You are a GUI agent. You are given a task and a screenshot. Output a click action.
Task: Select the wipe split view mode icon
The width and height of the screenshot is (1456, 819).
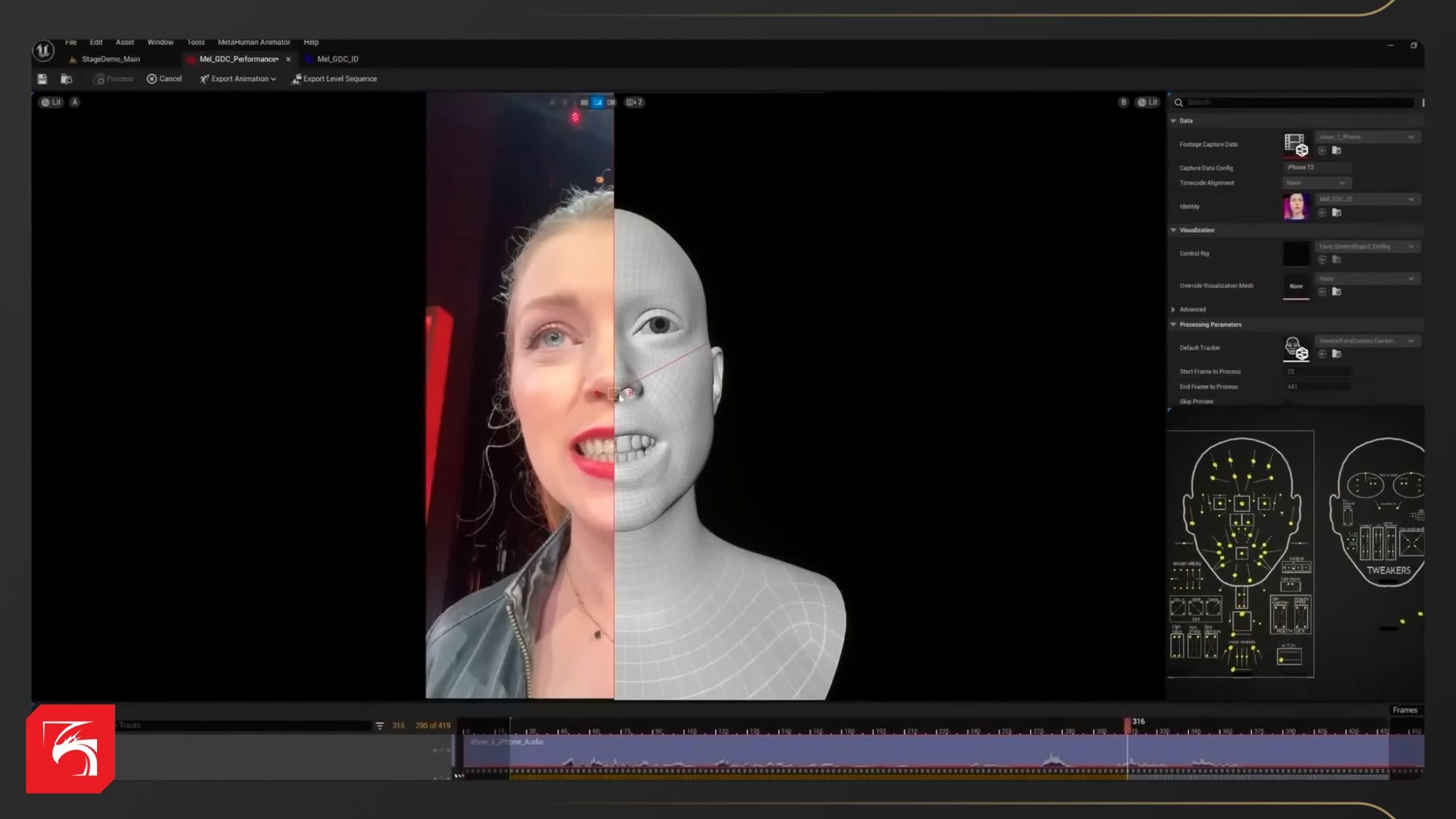598,102
